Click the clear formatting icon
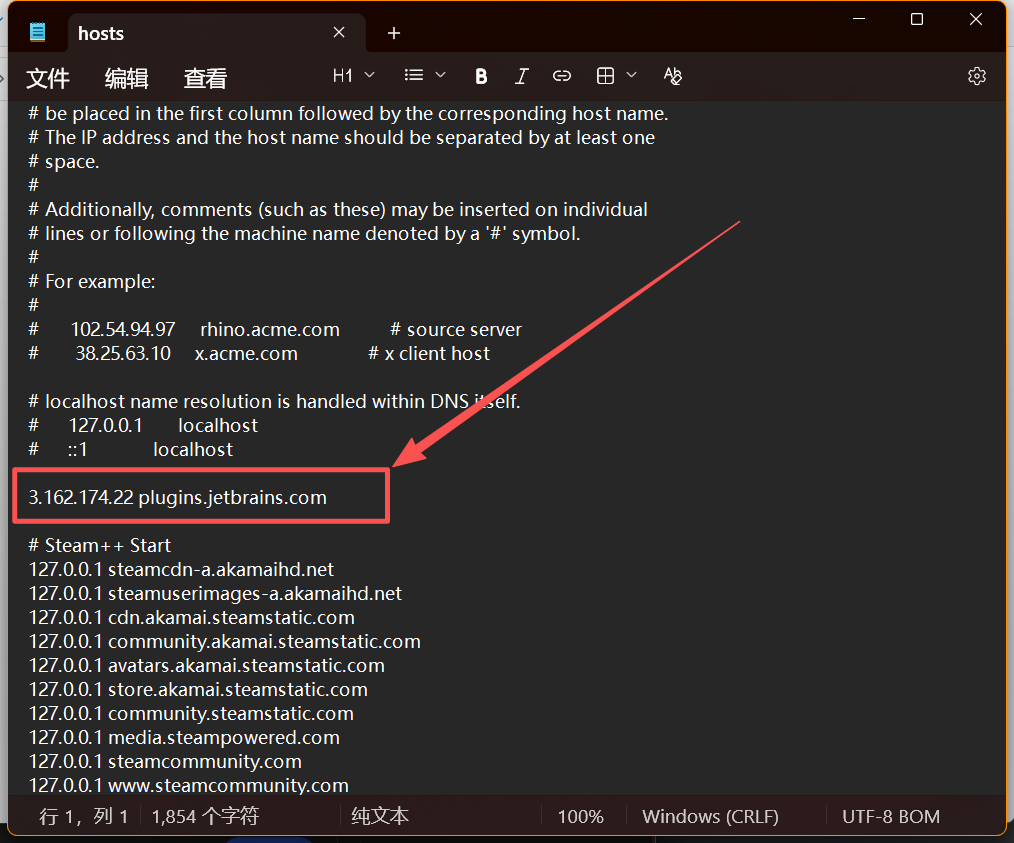This screenshot has width=1014, height=843. 673,76
